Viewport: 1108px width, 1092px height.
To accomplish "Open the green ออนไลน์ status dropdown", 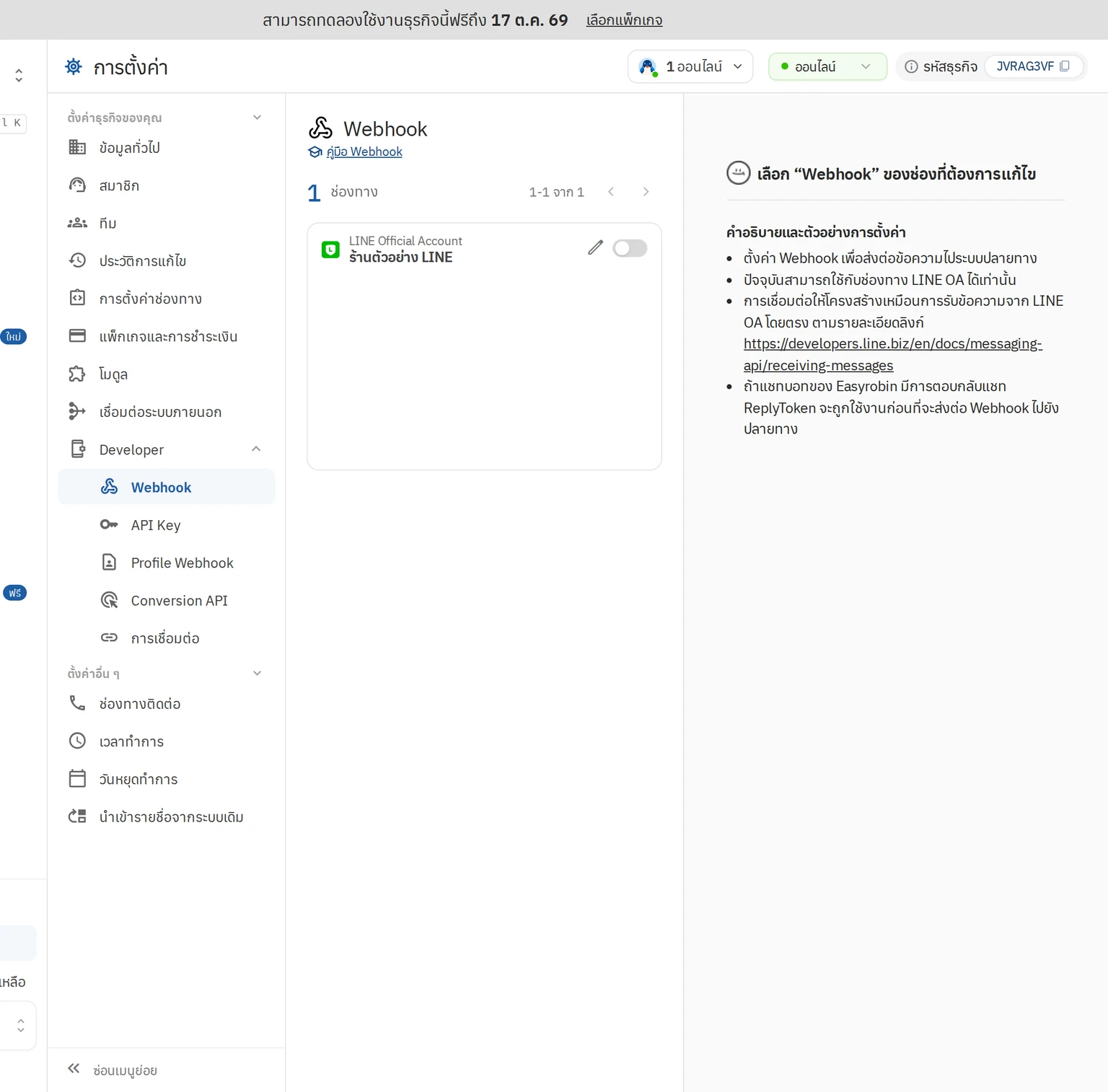I will [827, 67].
